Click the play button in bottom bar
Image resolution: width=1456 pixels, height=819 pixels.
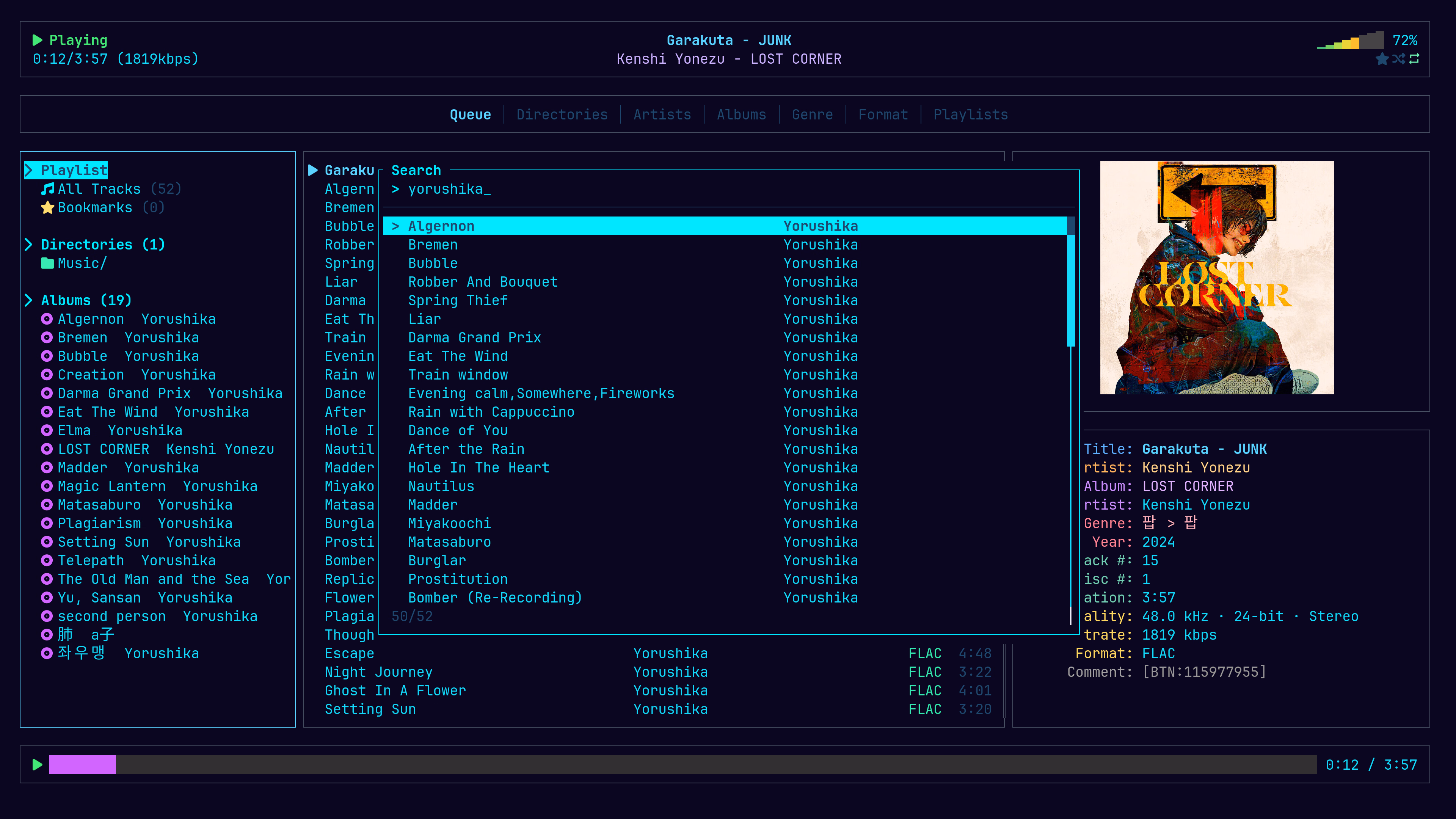[37, 765]
